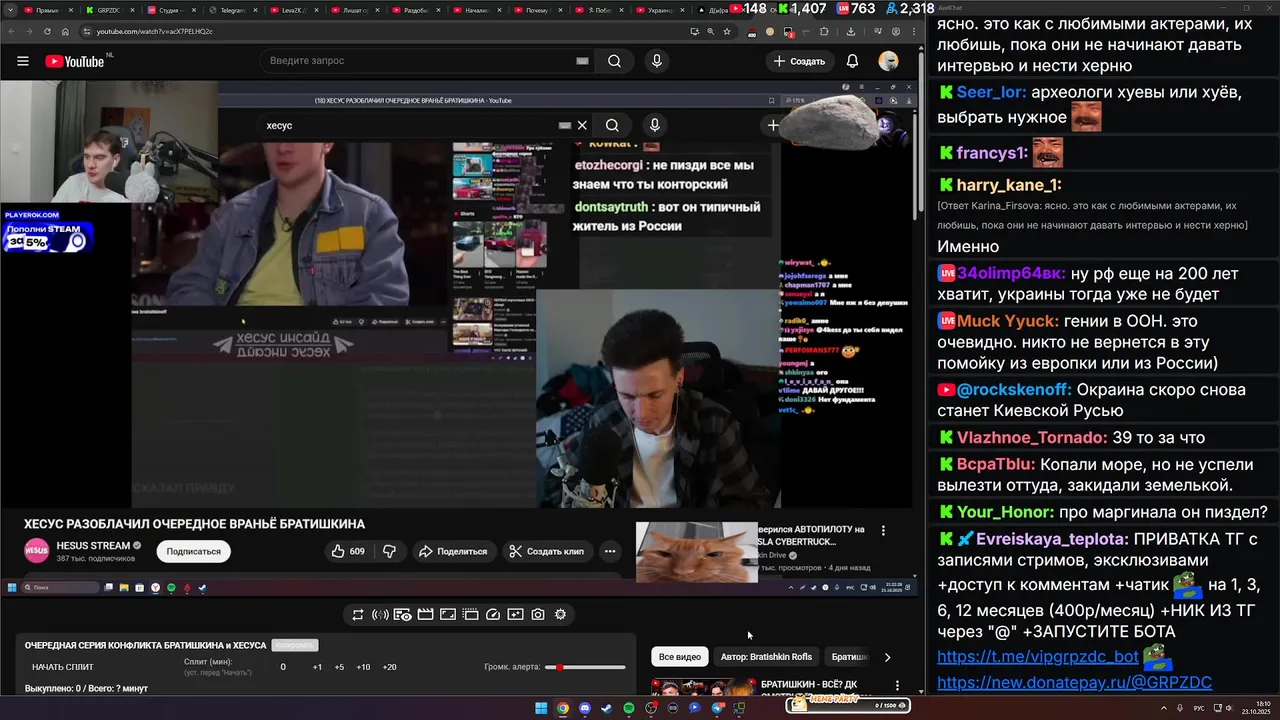The width and height of the screenshot is (1280, 720).
Task: Click the Подписаться subscribe button
Action: (x=194, y=551)
